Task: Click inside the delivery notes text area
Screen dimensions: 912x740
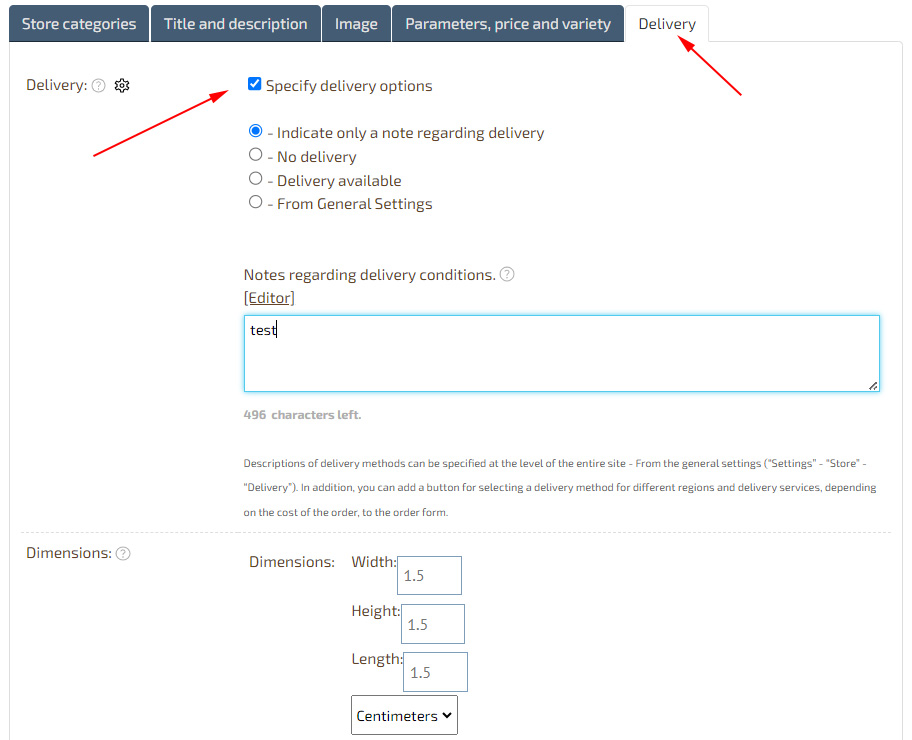Action: 561,354
